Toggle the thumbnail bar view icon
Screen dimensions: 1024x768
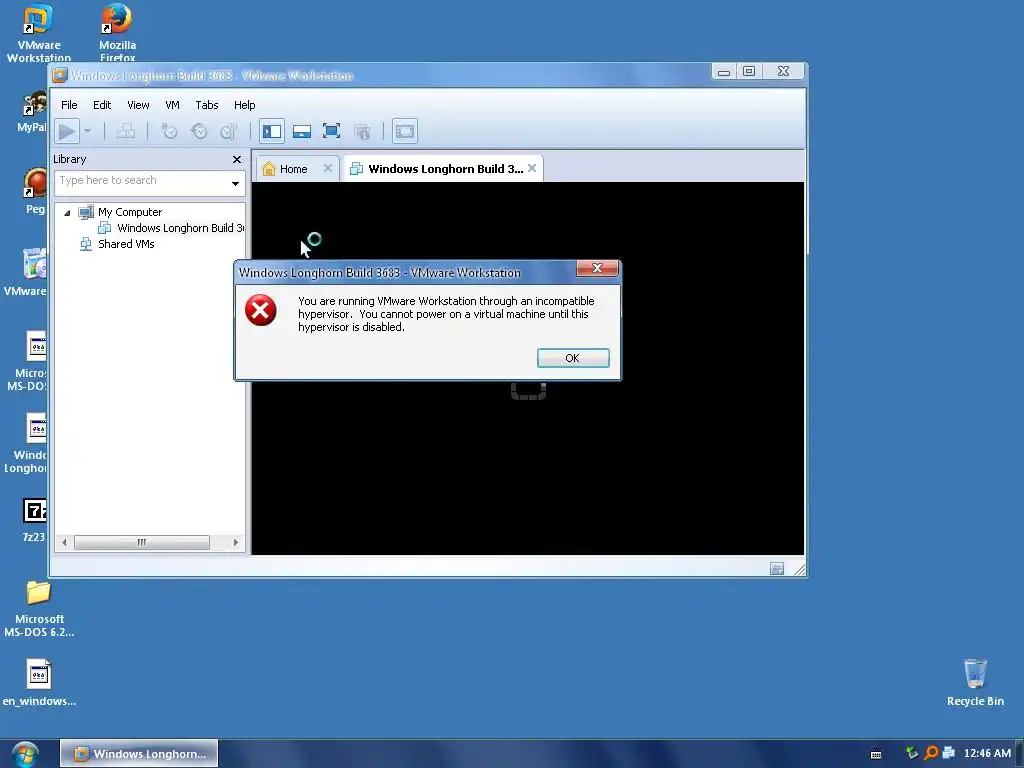pyautogui.click(x=302, y=131)
